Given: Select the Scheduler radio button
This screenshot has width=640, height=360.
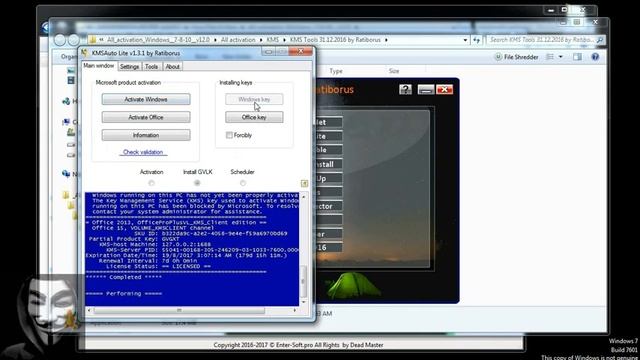Looking at the screenshot, I should click(x=243, y=183).
